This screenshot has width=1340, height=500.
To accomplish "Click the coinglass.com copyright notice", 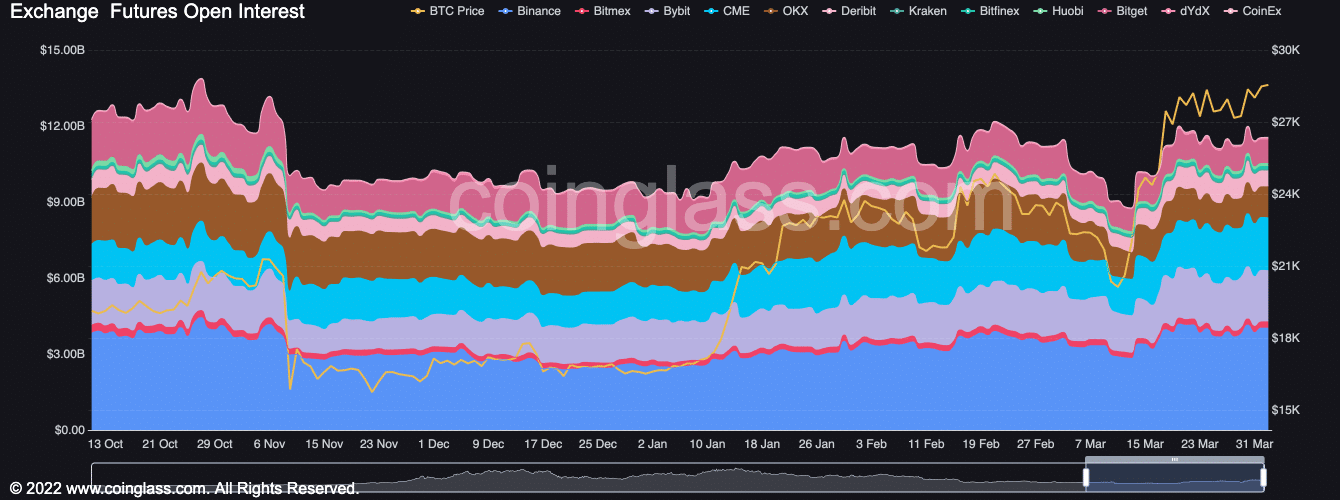I will [x=184, y=489].
